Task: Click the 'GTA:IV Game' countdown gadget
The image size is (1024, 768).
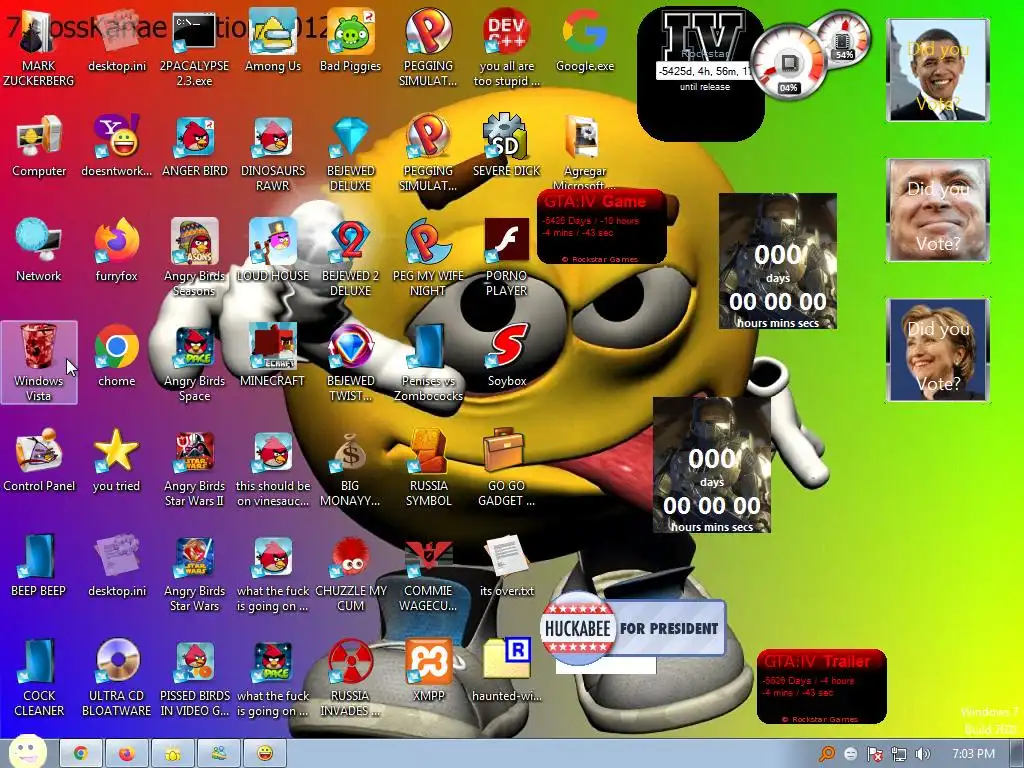Action: coord(601,227)
